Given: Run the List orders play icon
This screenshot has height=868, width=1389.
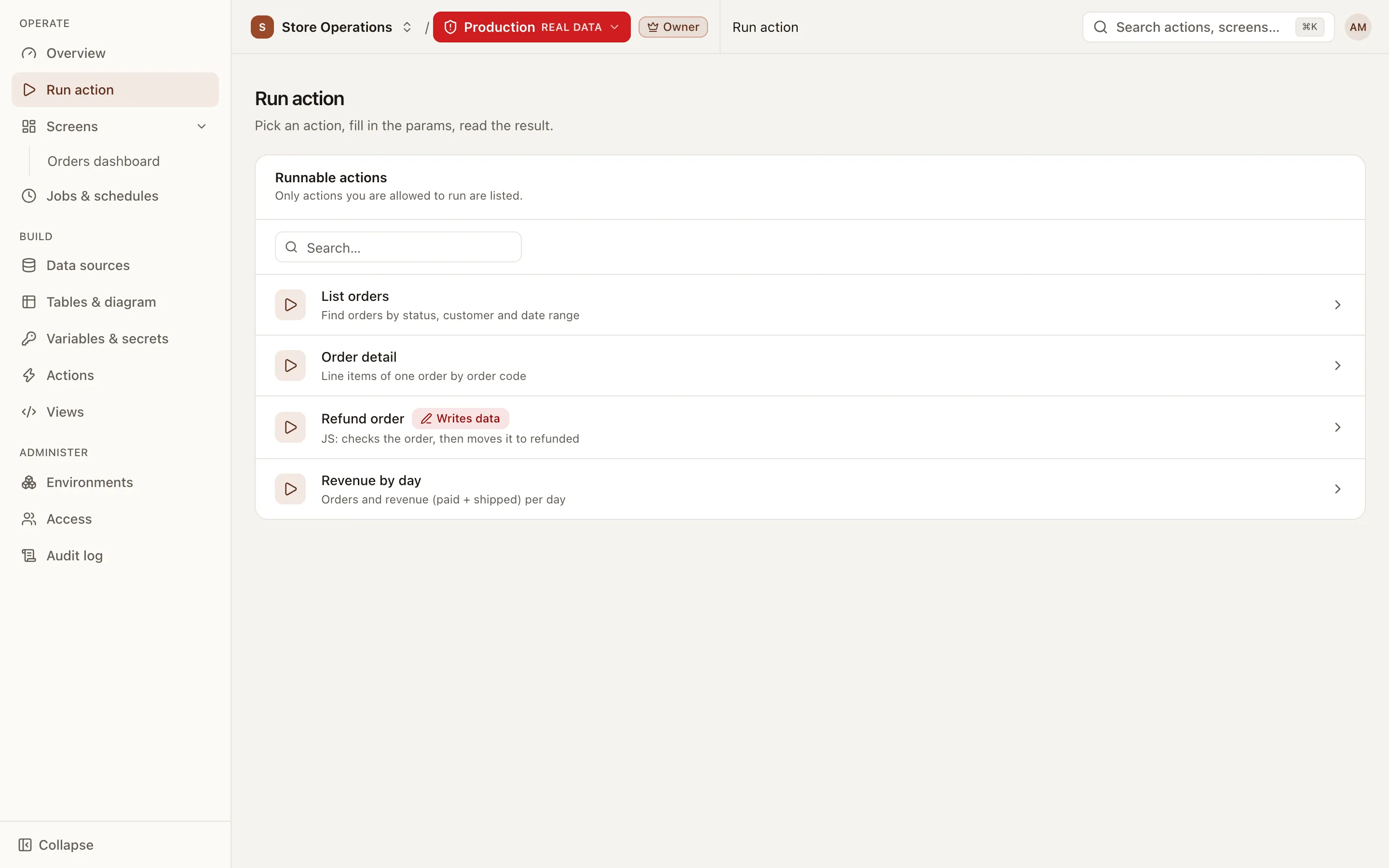Looking at the screenshot, I should pos(290,305).
